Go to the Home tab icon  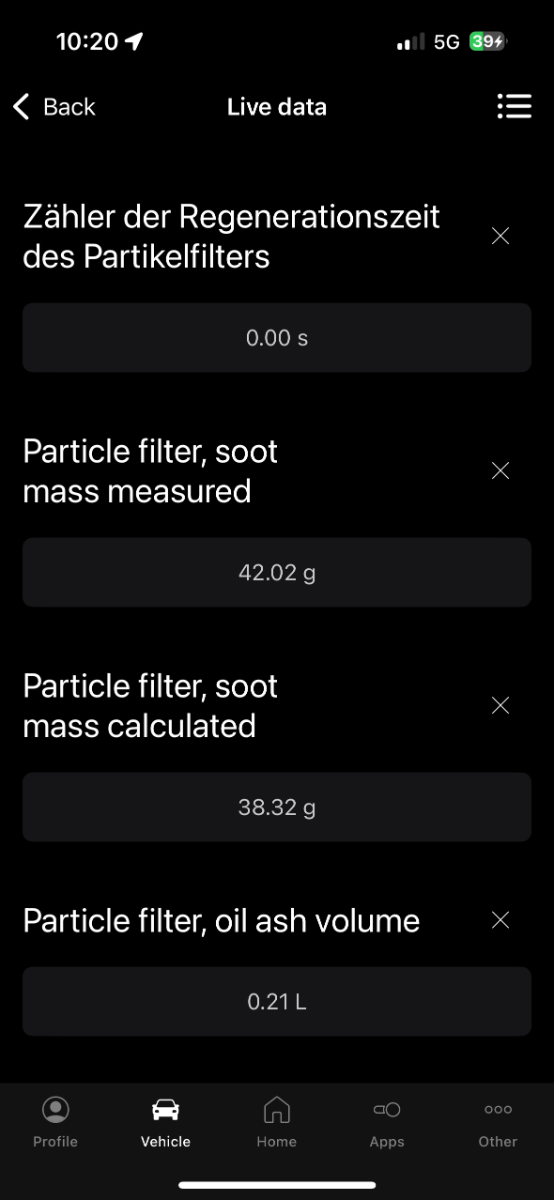coord(276,1109)
